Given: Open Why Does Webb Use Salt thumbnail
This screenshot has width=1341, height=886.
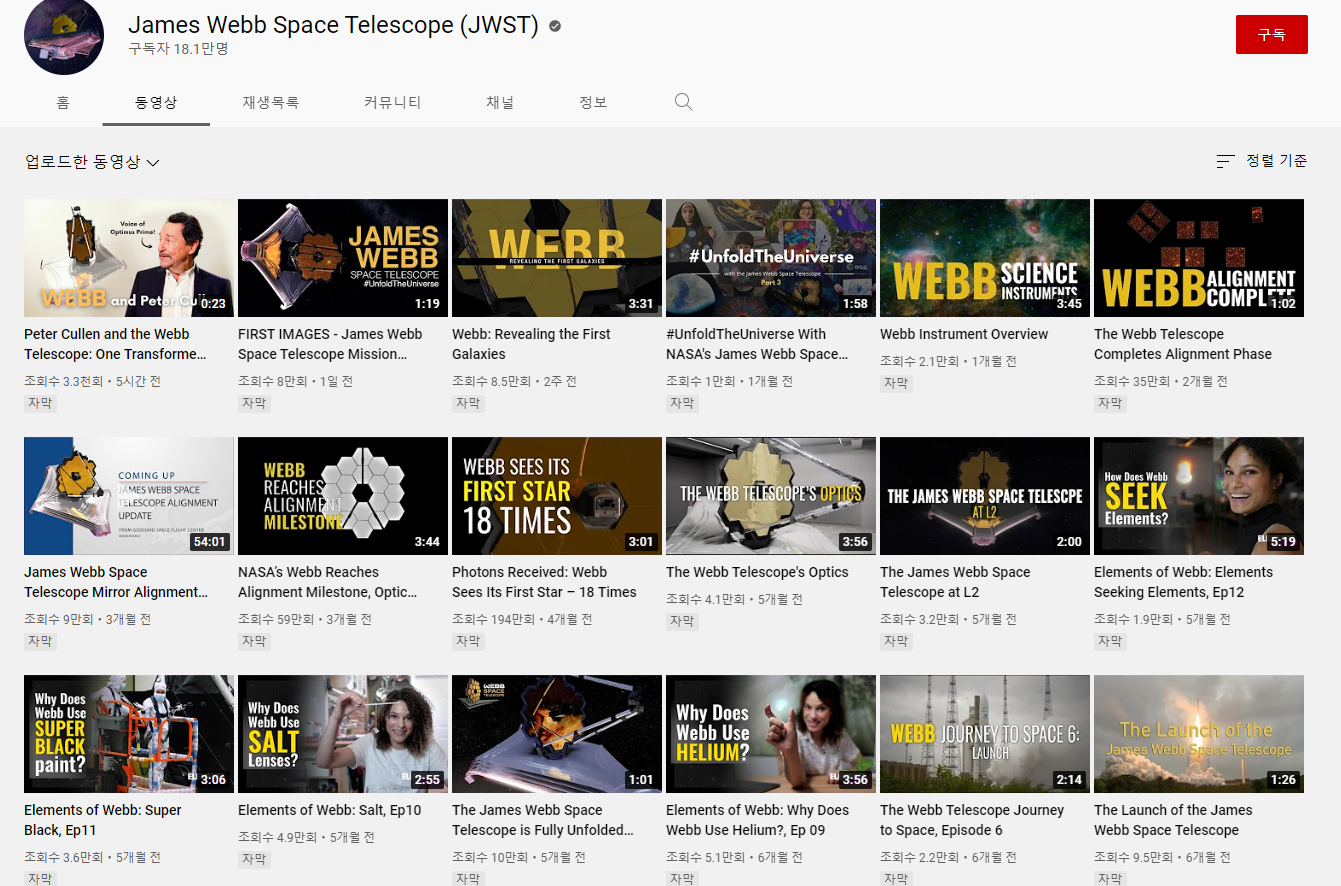Looking at the screenshot, I should click(343, 734).
